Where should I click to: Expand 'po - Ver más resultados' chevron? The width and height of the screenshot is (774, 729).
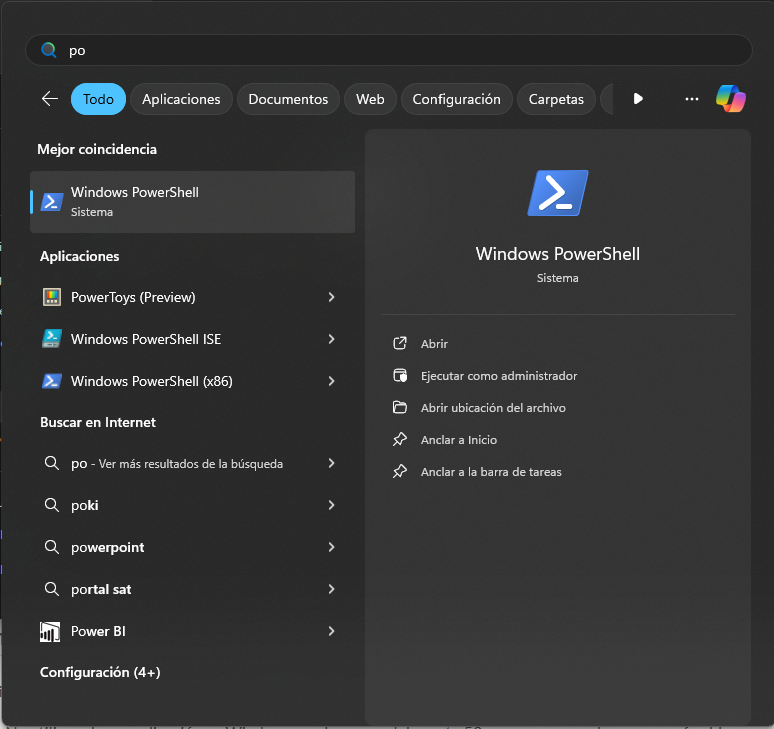click(331, 463)
